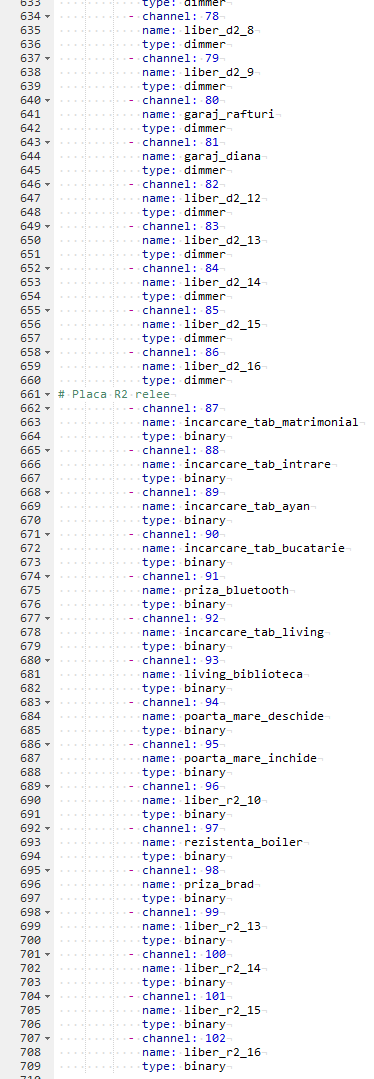Click 'liber_d2_13' value
This screenshot has height=1079, width=374.
click(222, 240)
